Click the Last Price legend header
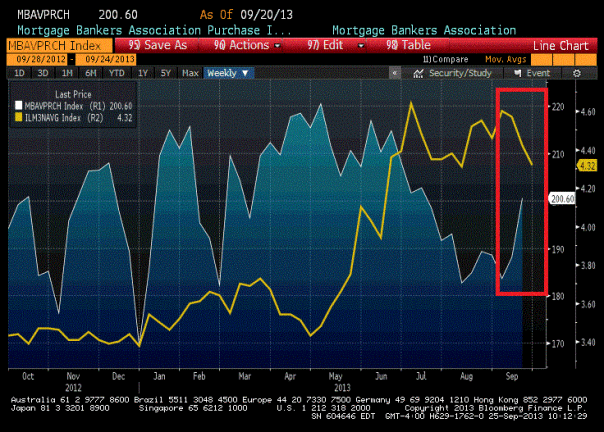Image resolution: width=604 pixels, height=432 pixels. [x=73, y=94]
